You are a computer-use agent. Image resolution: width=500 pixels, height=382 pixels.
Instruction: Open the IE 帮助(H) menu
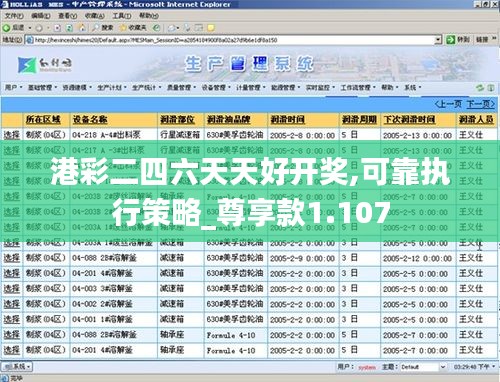coord(149,16)
